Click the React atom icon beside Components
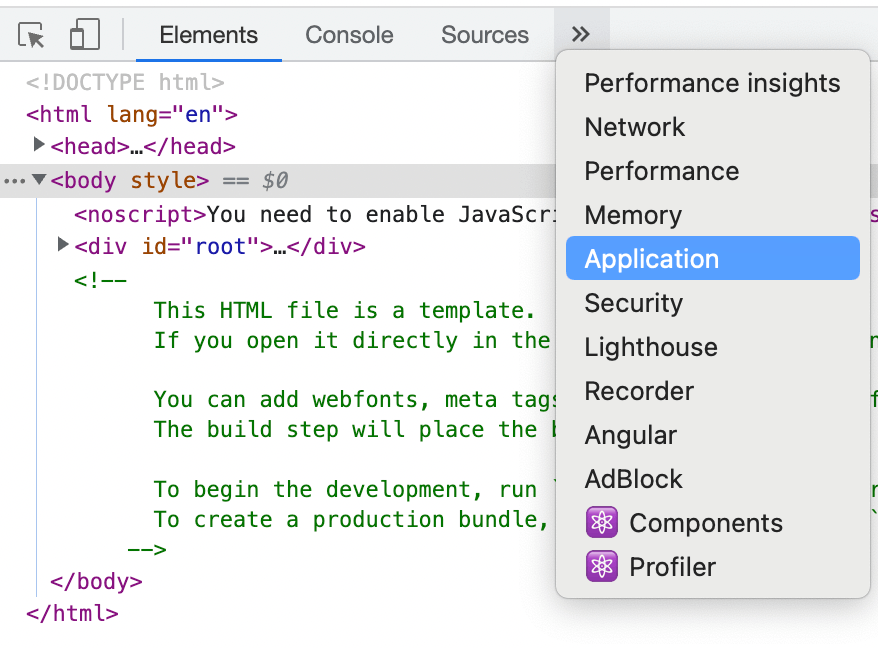Screen dimensions: 878x648 [x=601, y=523]
